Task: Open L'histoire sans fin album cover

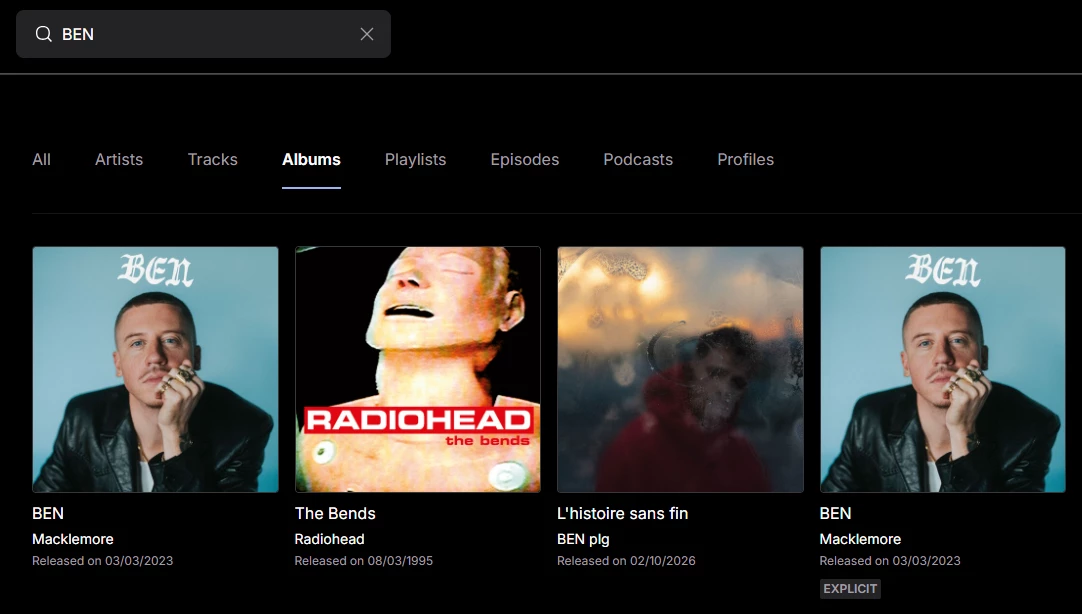Action: tap(680, 369)
